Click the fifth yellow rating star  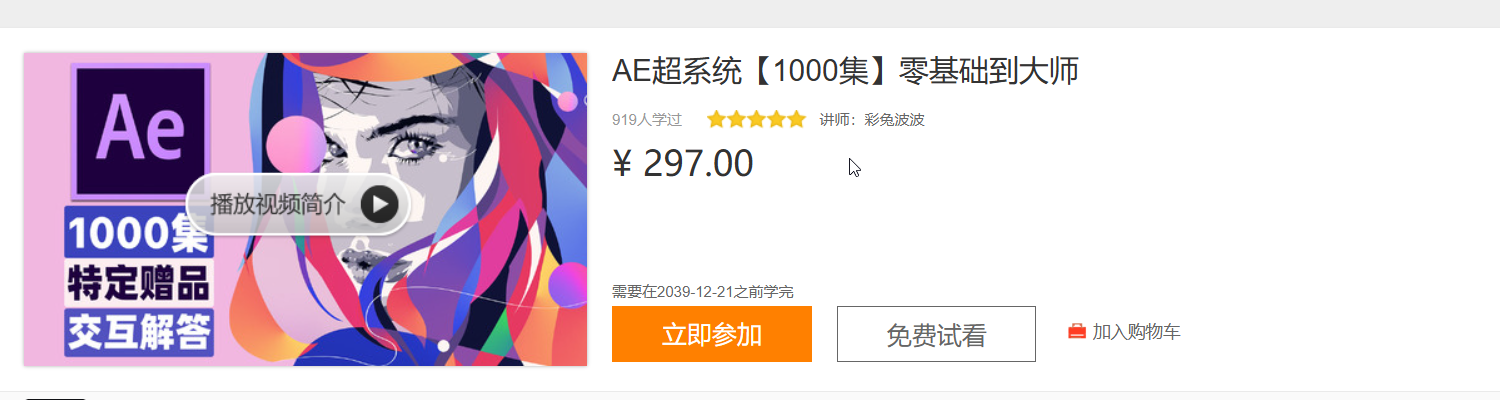(x=796, y=120)
